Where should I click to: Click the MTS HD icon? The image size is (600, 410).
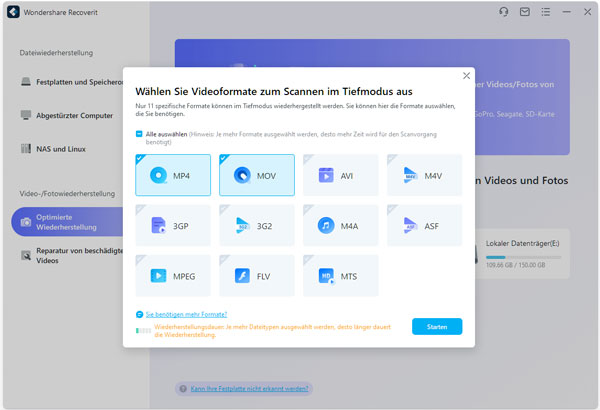coord(326,276)
